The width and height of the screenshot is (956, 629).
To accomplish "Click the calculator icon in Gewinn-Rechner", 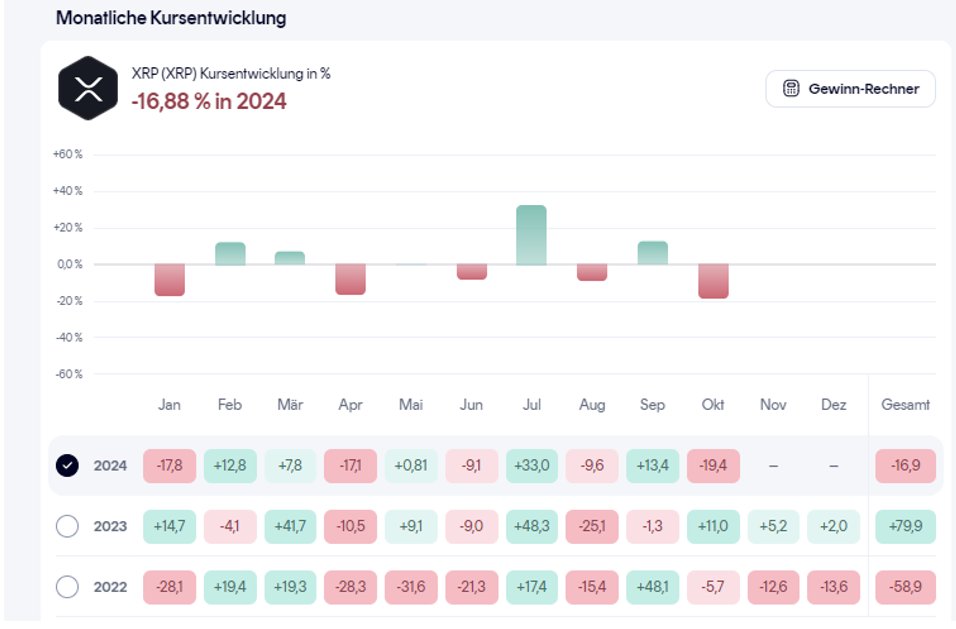I will [x=790, y=89].
